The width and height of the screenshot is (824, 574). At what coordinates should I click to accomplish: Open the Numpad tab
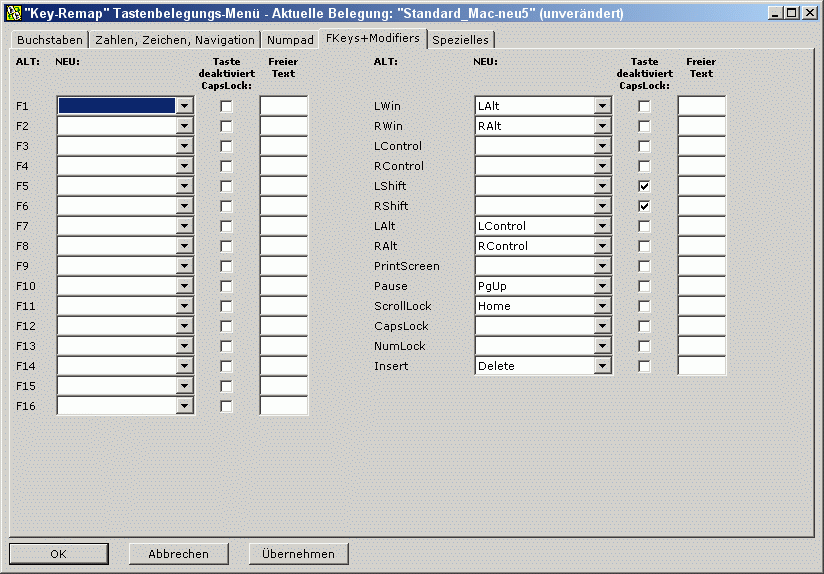click(290, 41)
